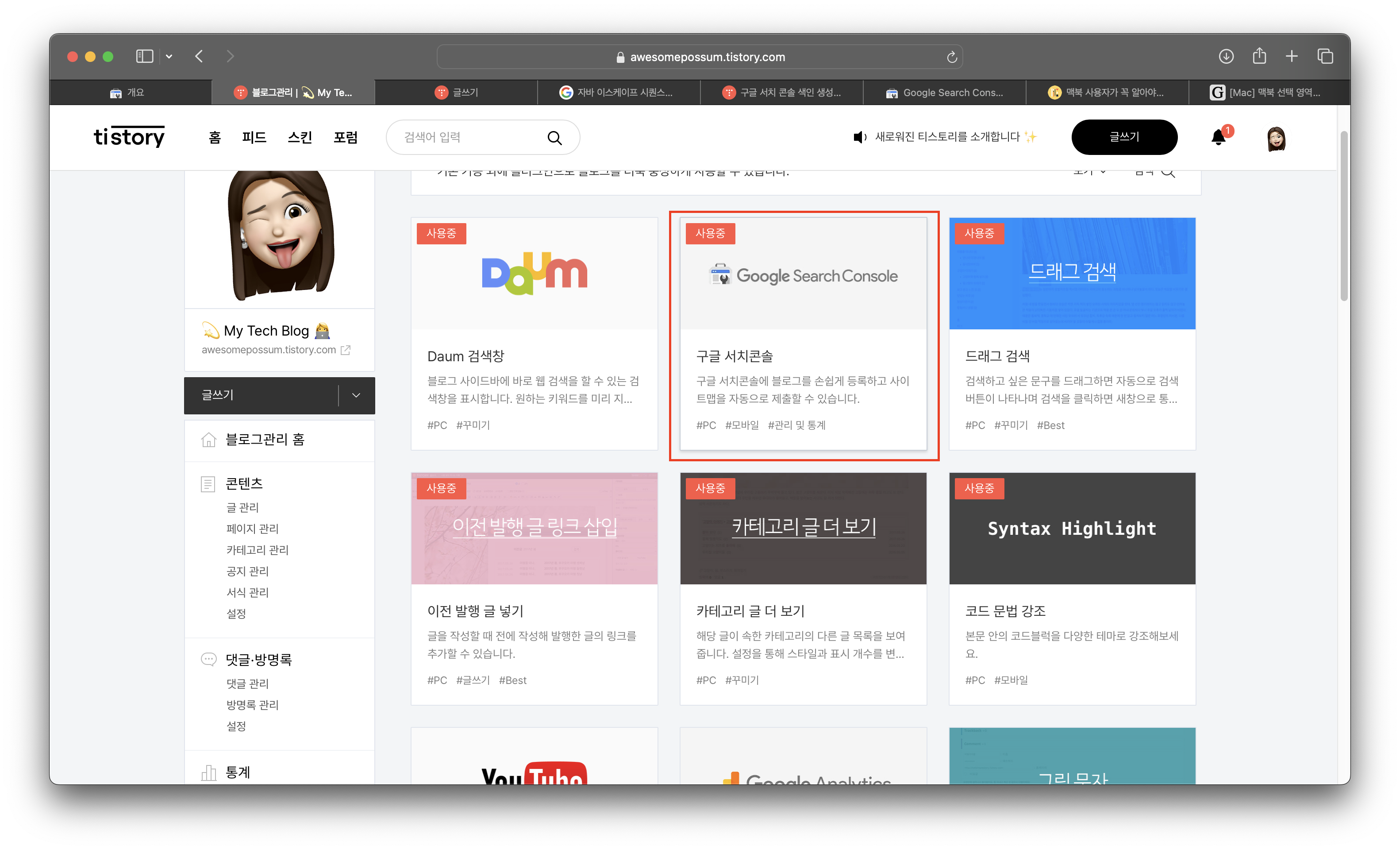
Task: Open 공지 관리 in the sidebar
Action: pyautogui.click(x=248, y=571)
